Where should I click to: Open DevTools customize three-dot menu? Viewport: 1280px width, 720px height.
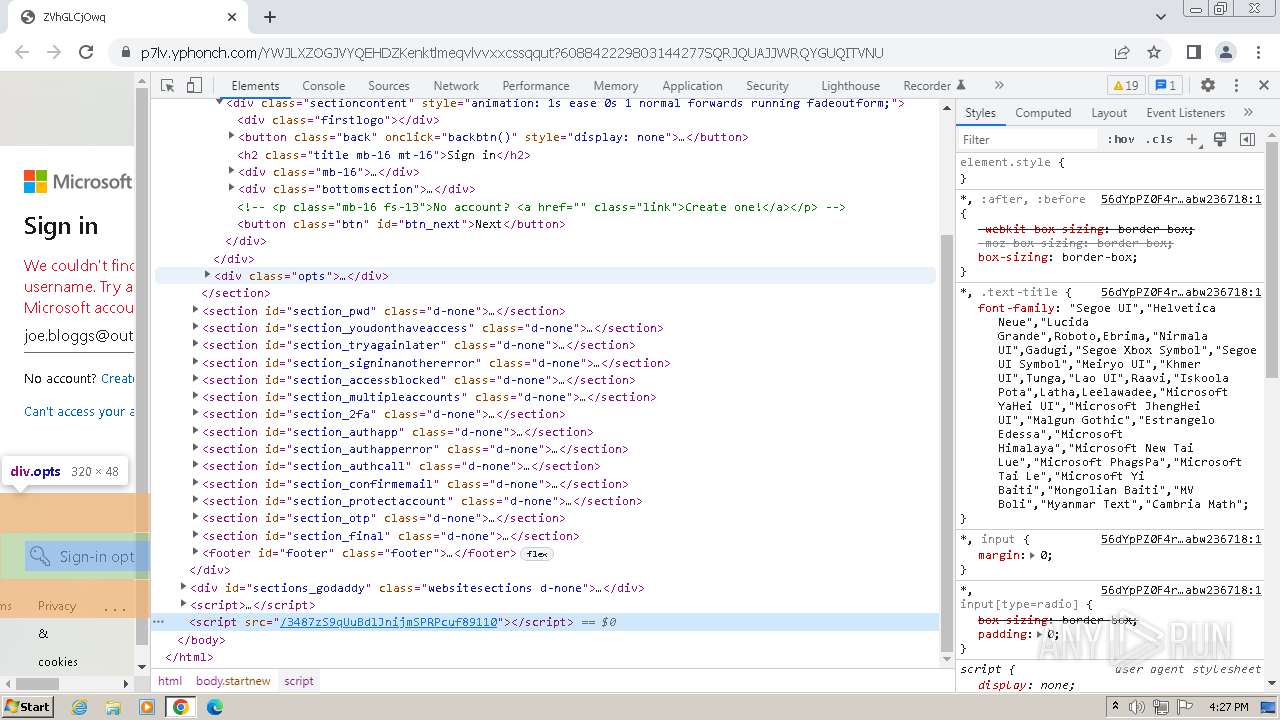tap(1236, 86)
